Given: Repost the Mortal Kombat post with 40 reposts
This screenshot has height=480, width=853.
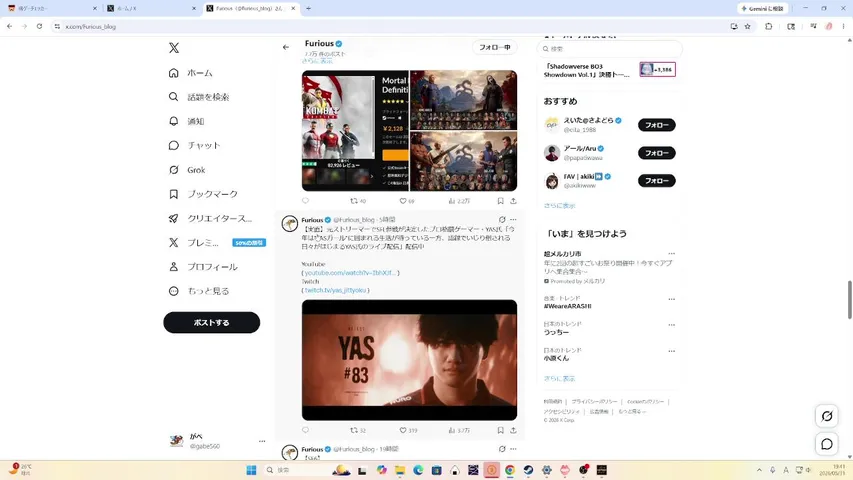Looking at the screenshot, I should 358,201.
